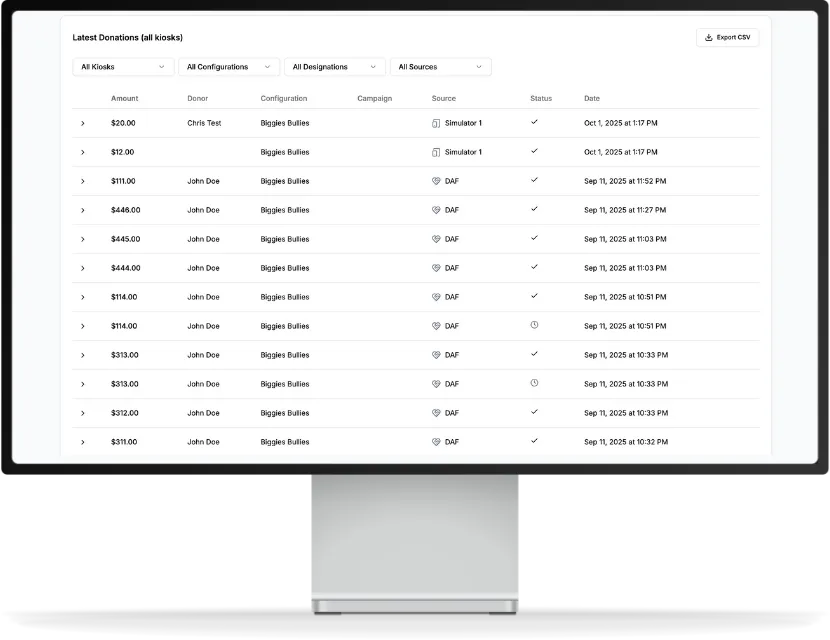The width and height of the screenshot is (830, 640).
Task: Click the download icon in Export CSV
Action: point(709,38)
